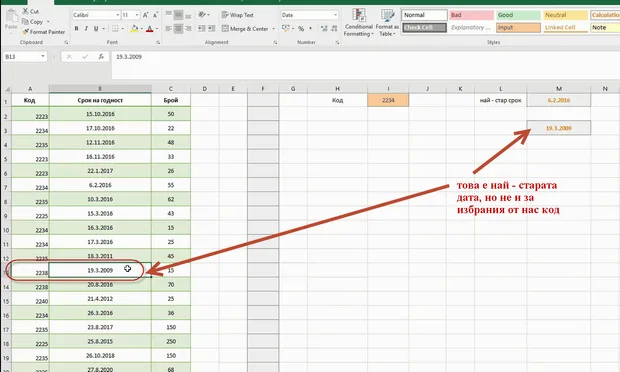This screenshot has height=372, width=620.
Task: Apply the Good cell style
Action: (x=518, y=15)
